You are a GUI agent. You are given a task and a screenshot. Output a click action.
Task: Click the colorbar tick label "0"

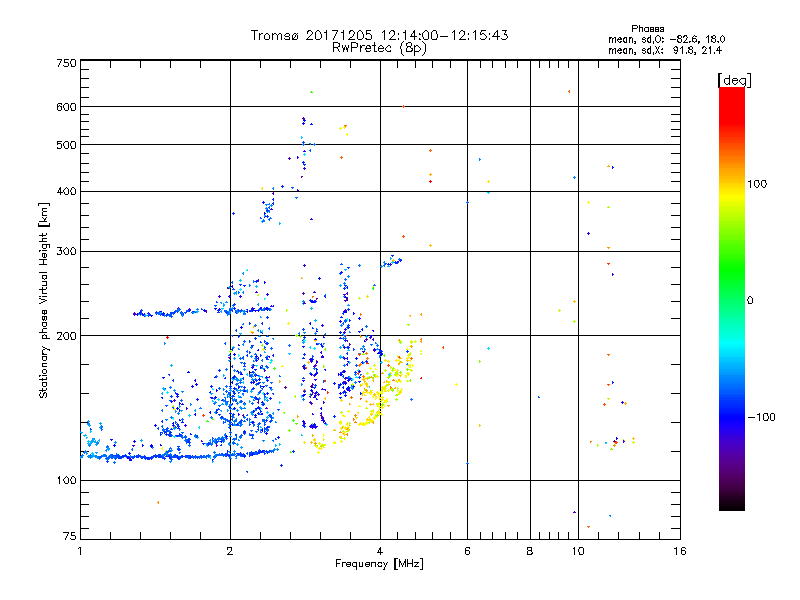pos(750,301)
